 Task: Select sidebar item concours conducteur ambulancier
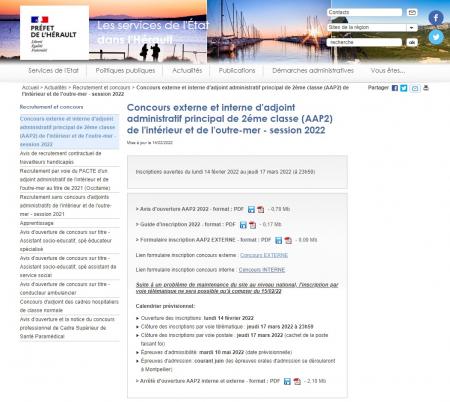pos(69,289)
